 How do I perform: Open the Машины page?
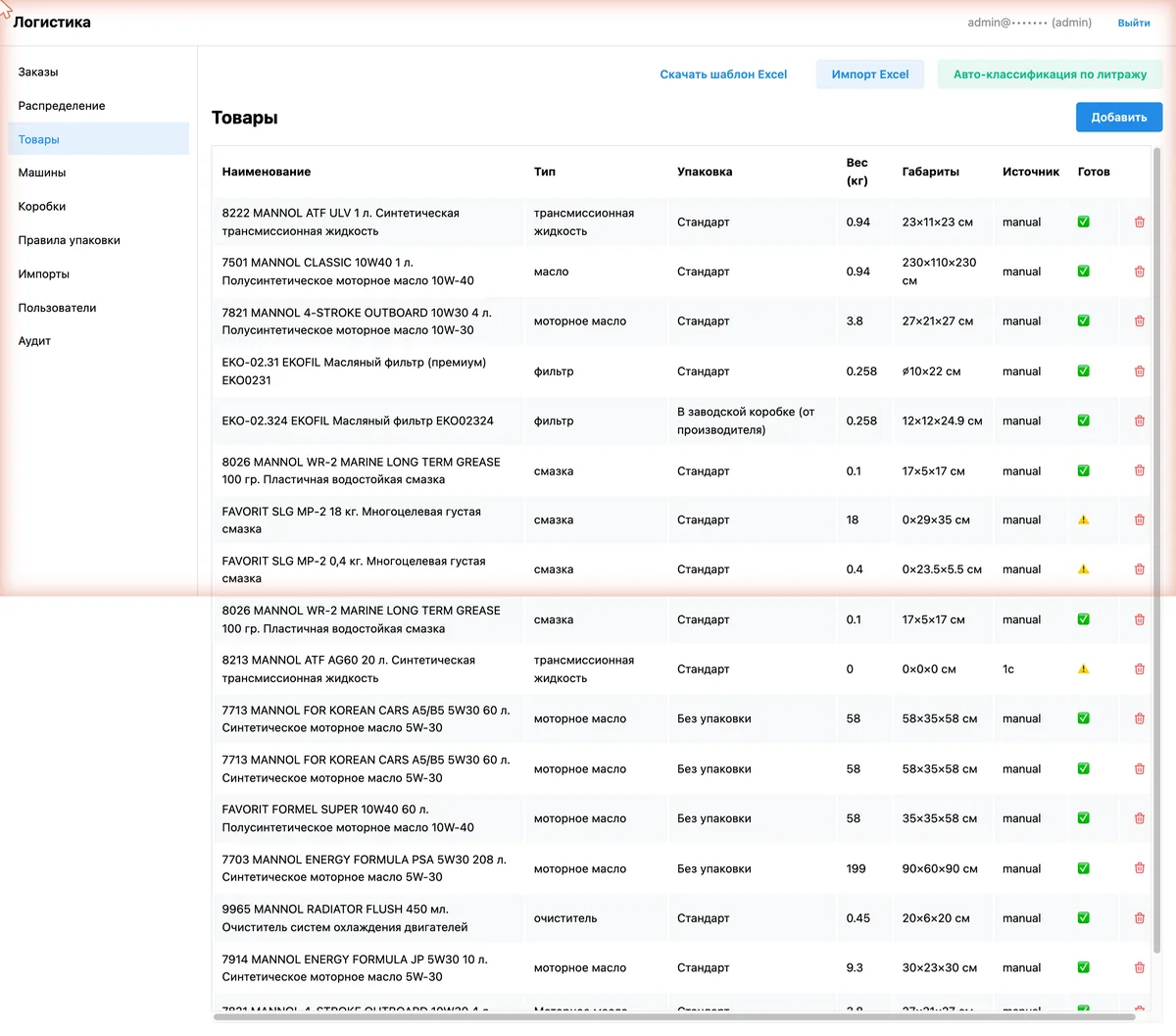click(98, 173)
